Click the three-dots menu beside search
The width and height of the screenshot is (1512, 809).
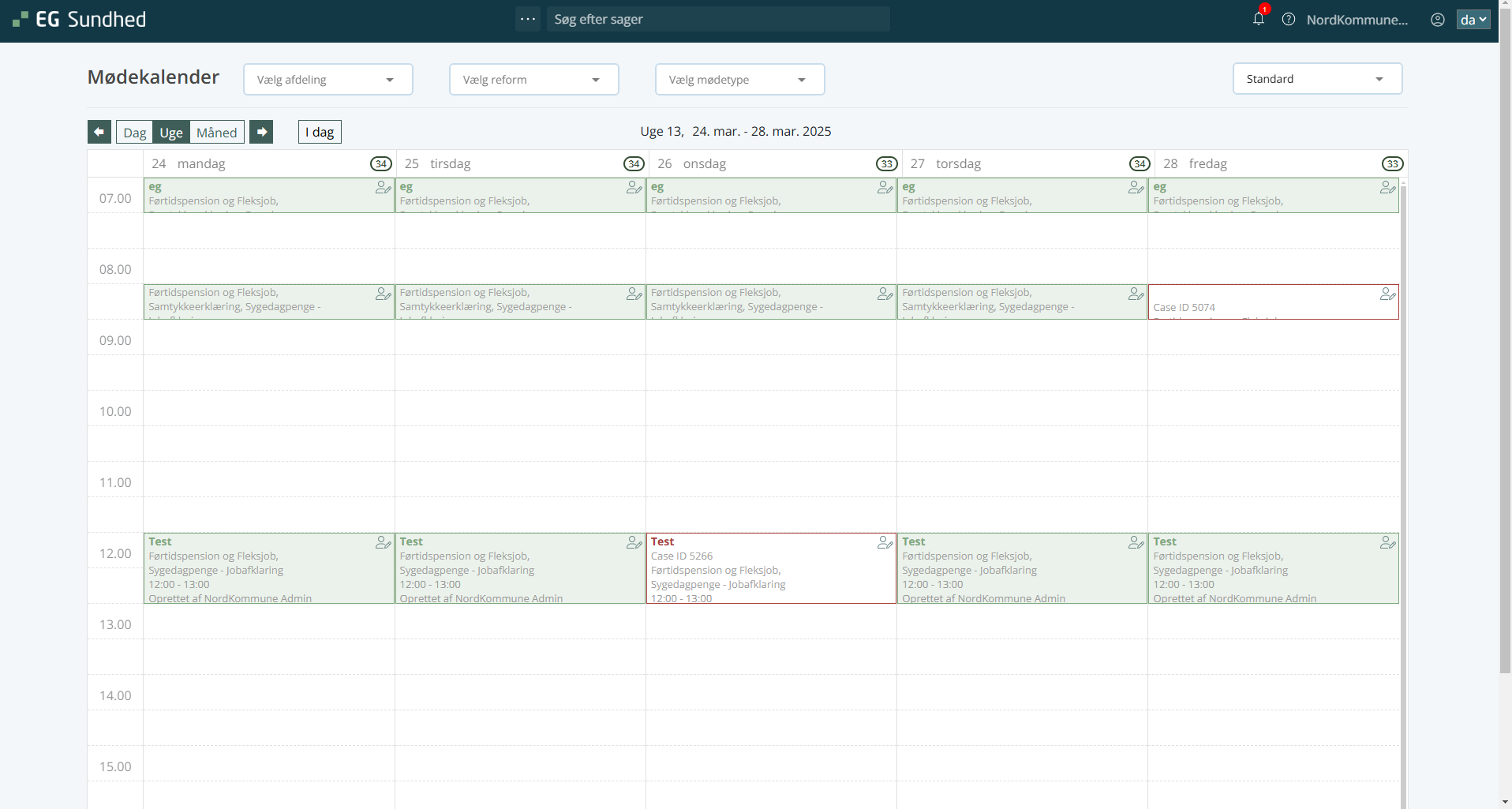(x=528, y=19)
